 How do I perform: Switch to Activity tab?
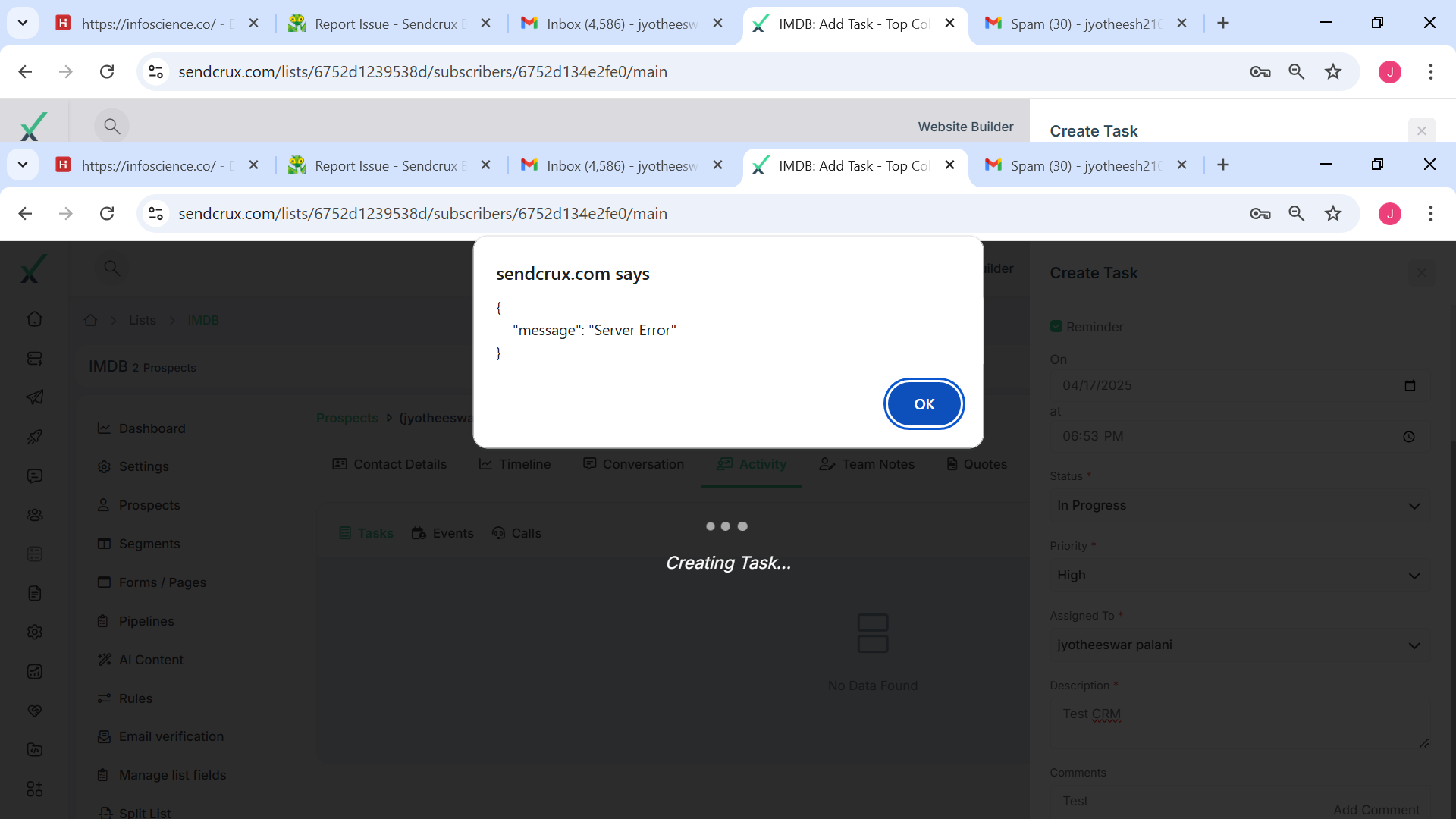point(752,464)
